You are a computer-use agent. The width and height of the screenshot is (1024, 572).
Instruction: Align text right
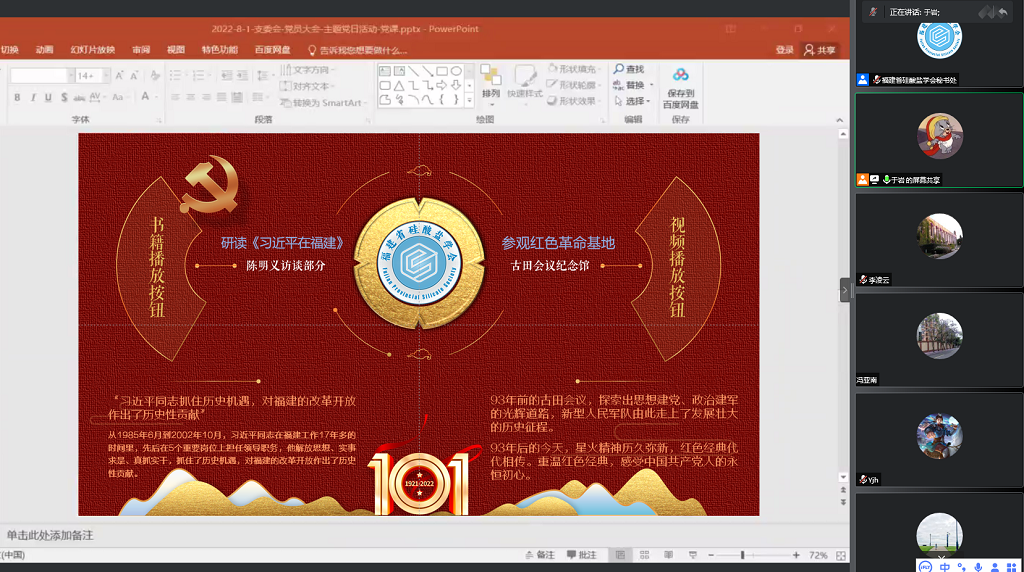point(206,97)
